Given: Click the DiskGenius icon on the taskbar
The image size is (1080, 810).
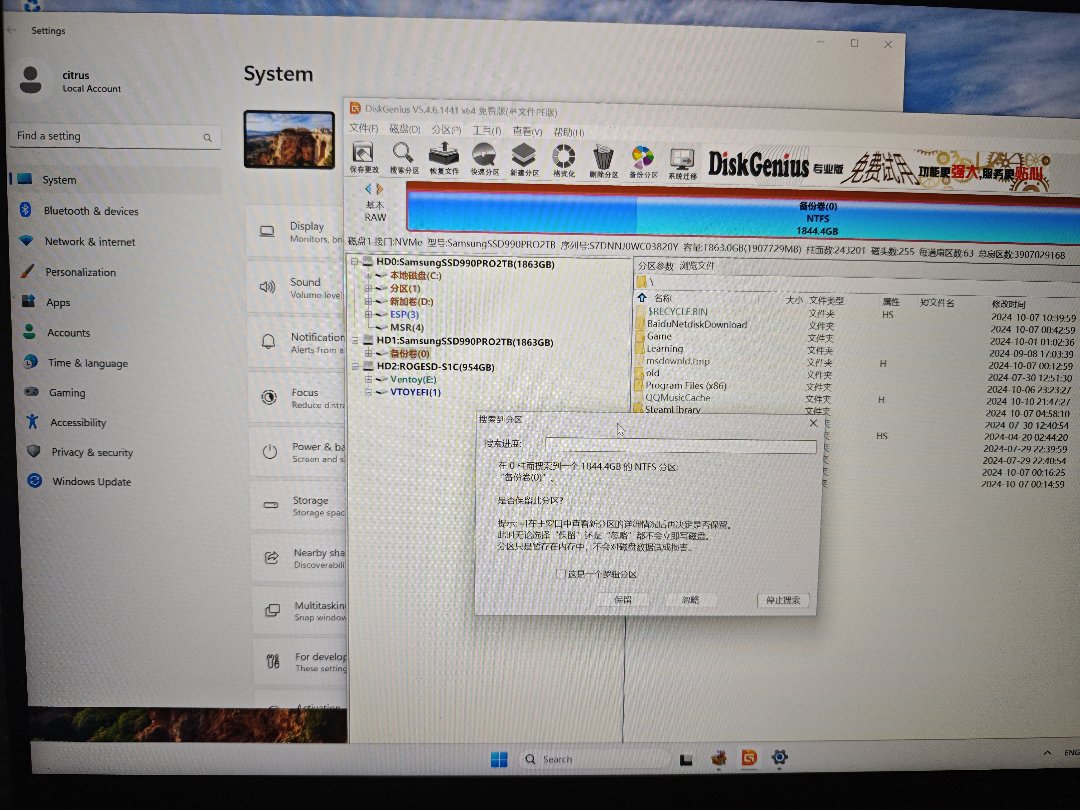Looking at the screenshot, I should tap(749, 758).
